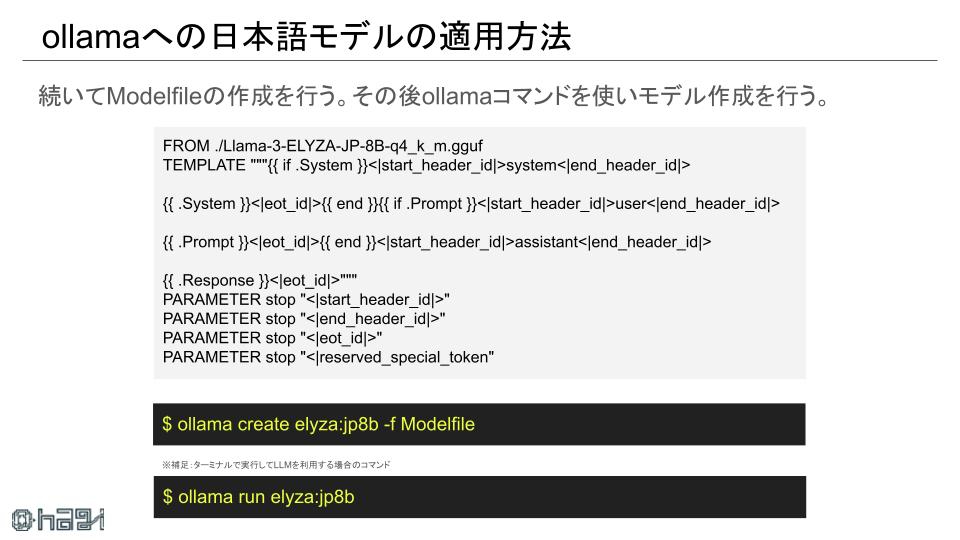Click the slide title 'ollamaへの日本語モデルの適用方法'
Viewport: 960px width, 540px height.
306,36
